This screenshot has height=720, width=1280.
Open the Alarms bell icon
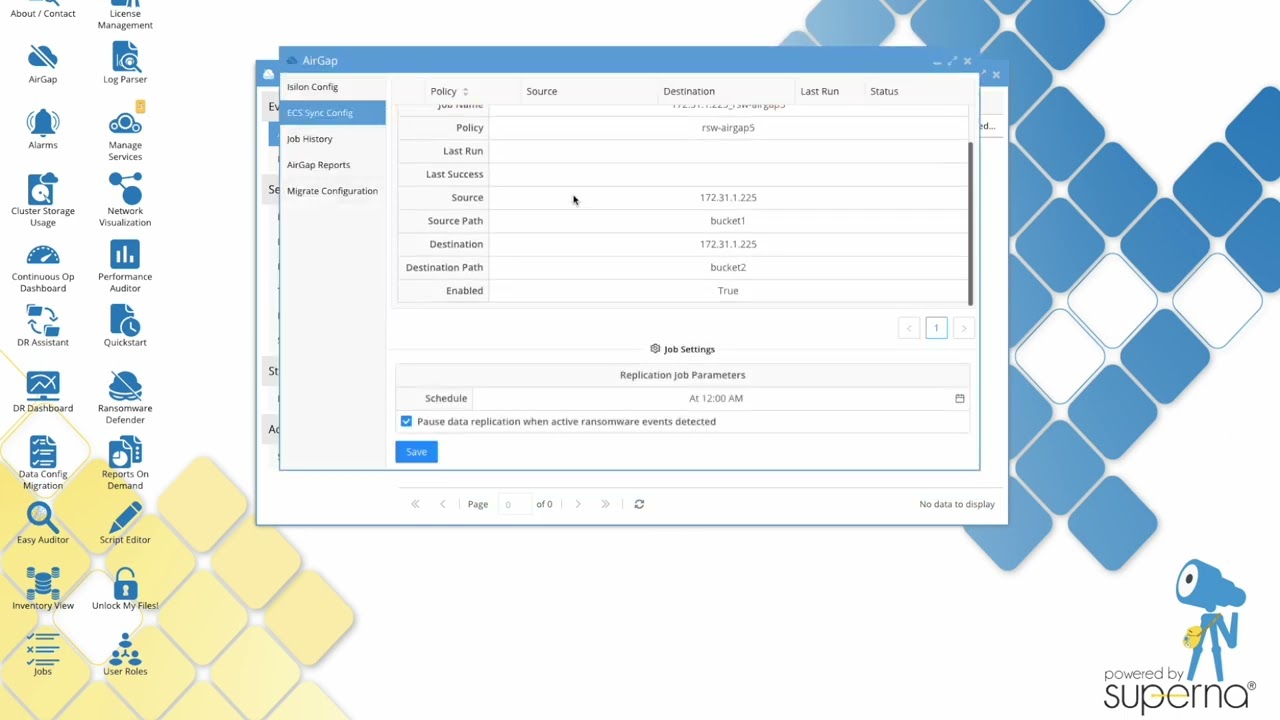click(42, 128)
